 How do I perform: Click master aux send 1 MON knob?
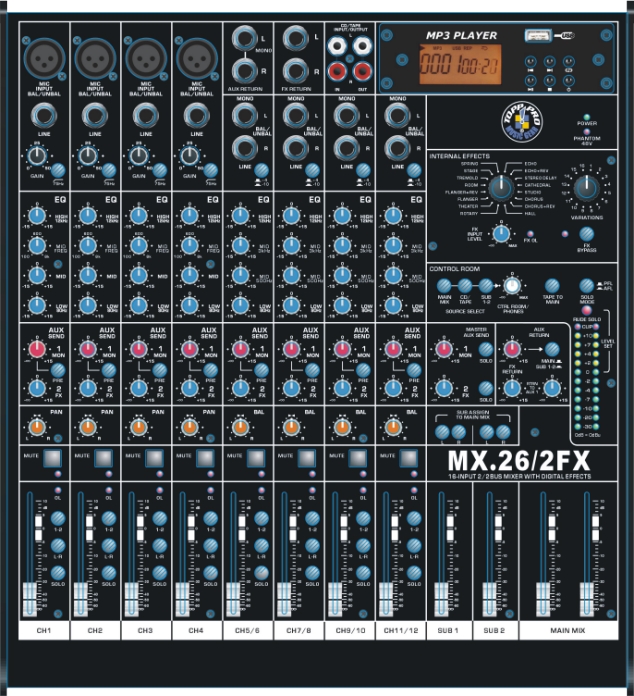(x=444, y=349)
